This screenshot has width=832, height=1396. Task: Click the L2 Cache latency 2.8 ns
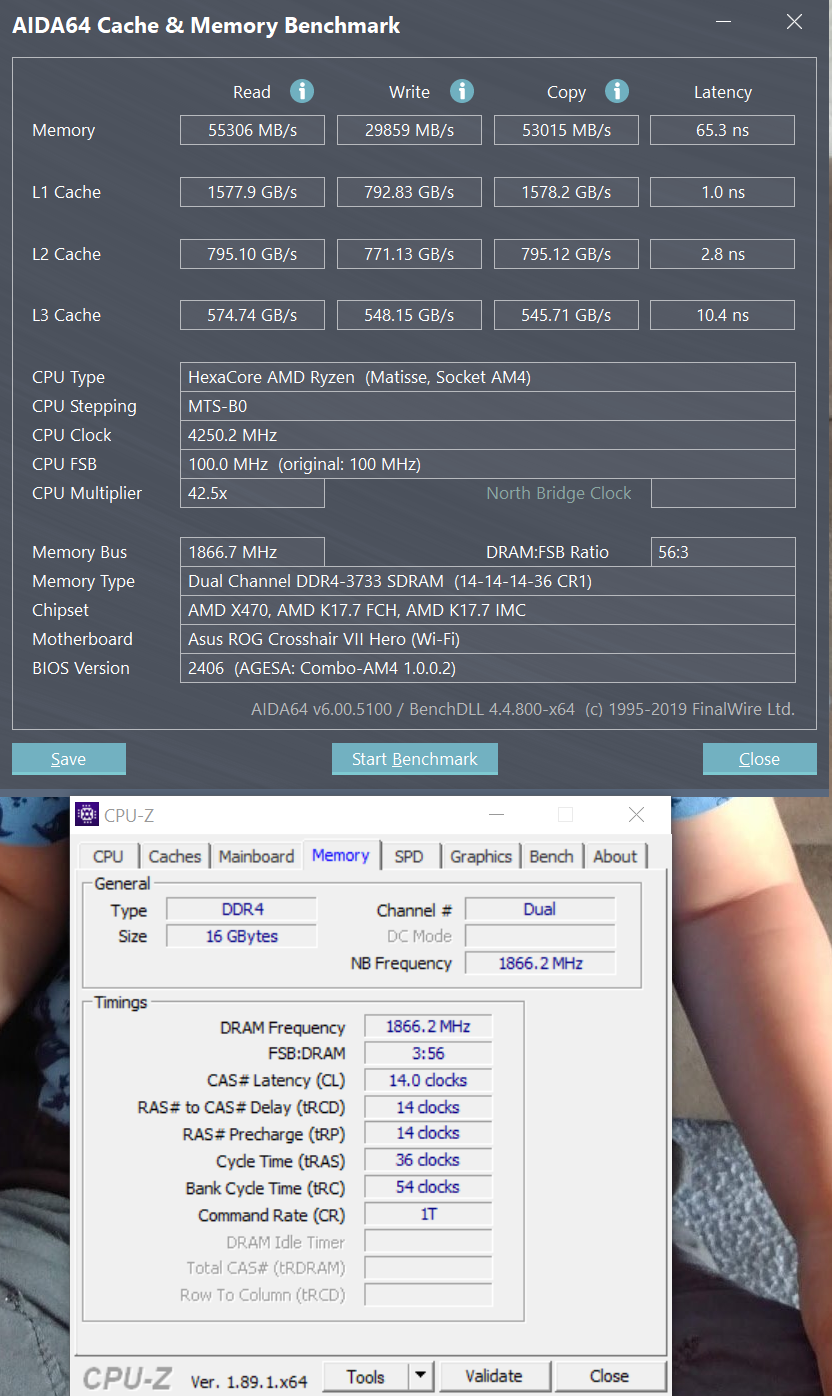(x=722, y=254)
